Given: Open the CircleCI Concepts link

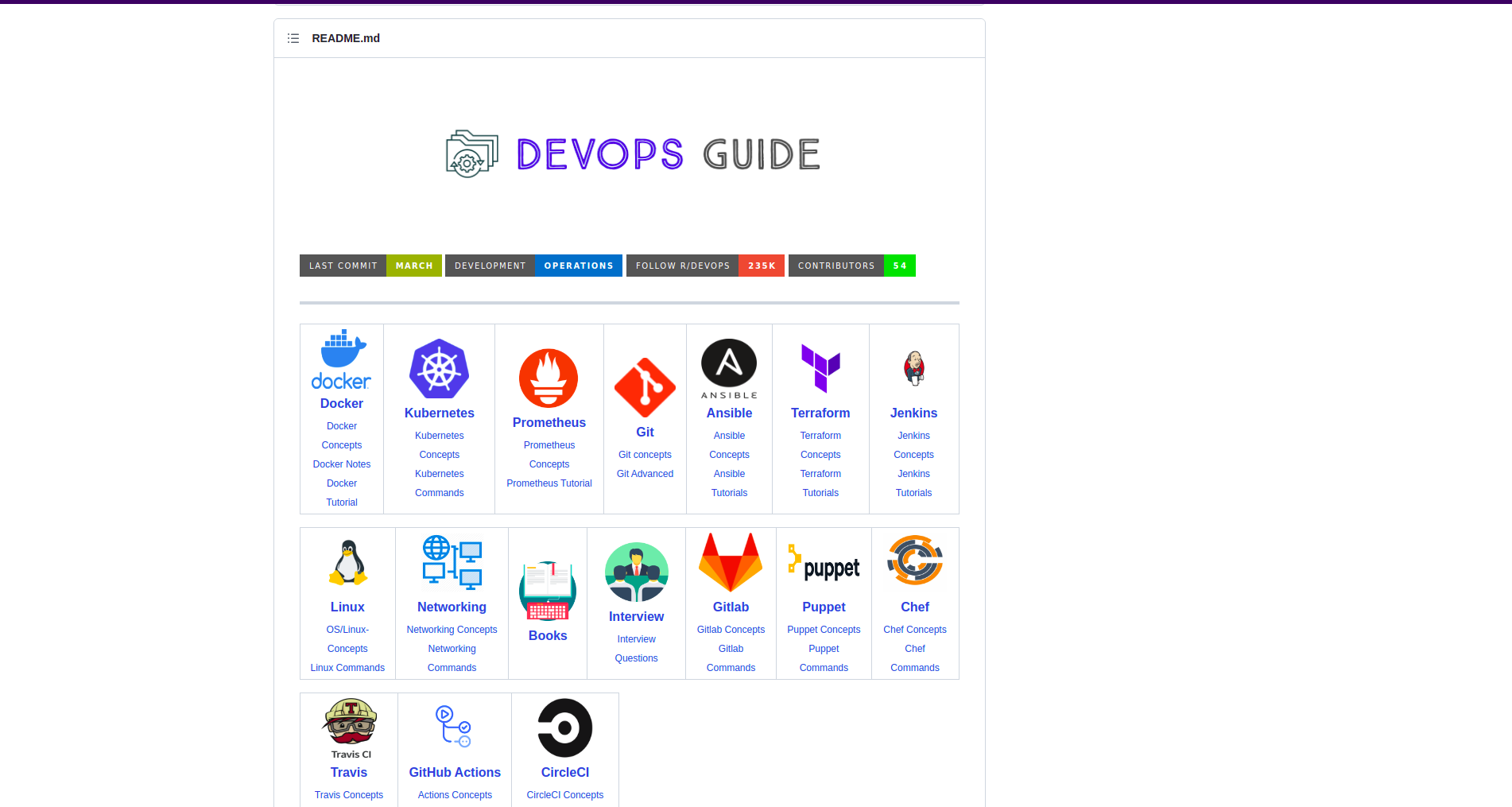Looking at the screenshot, I should [x=565, y=795].
